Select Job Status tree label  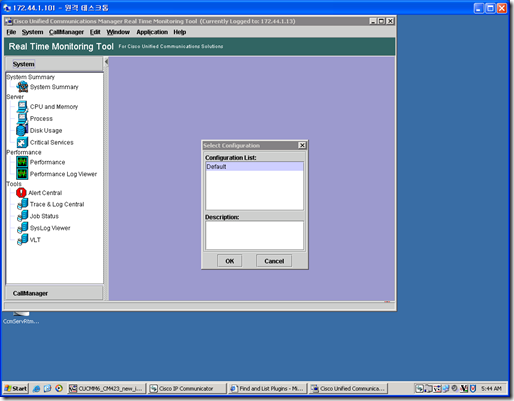(x=44, y=216)
